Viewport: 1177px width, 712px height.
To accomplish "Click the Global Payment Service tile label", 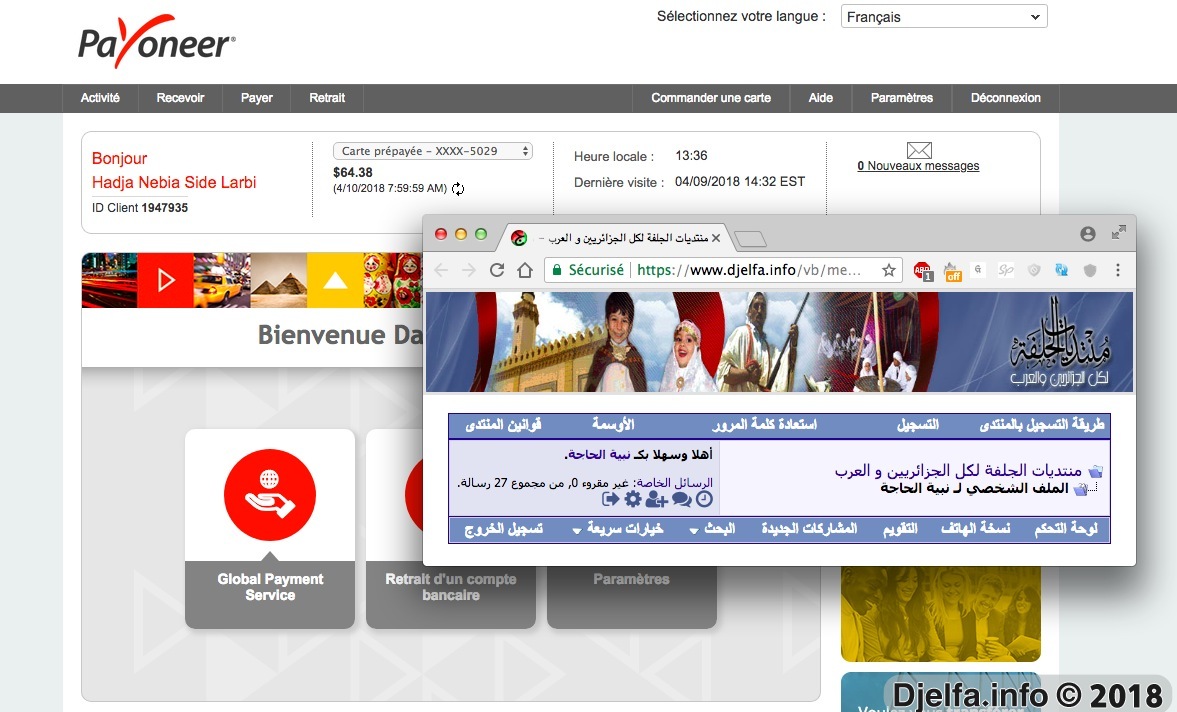I will (x=270, y=587).
